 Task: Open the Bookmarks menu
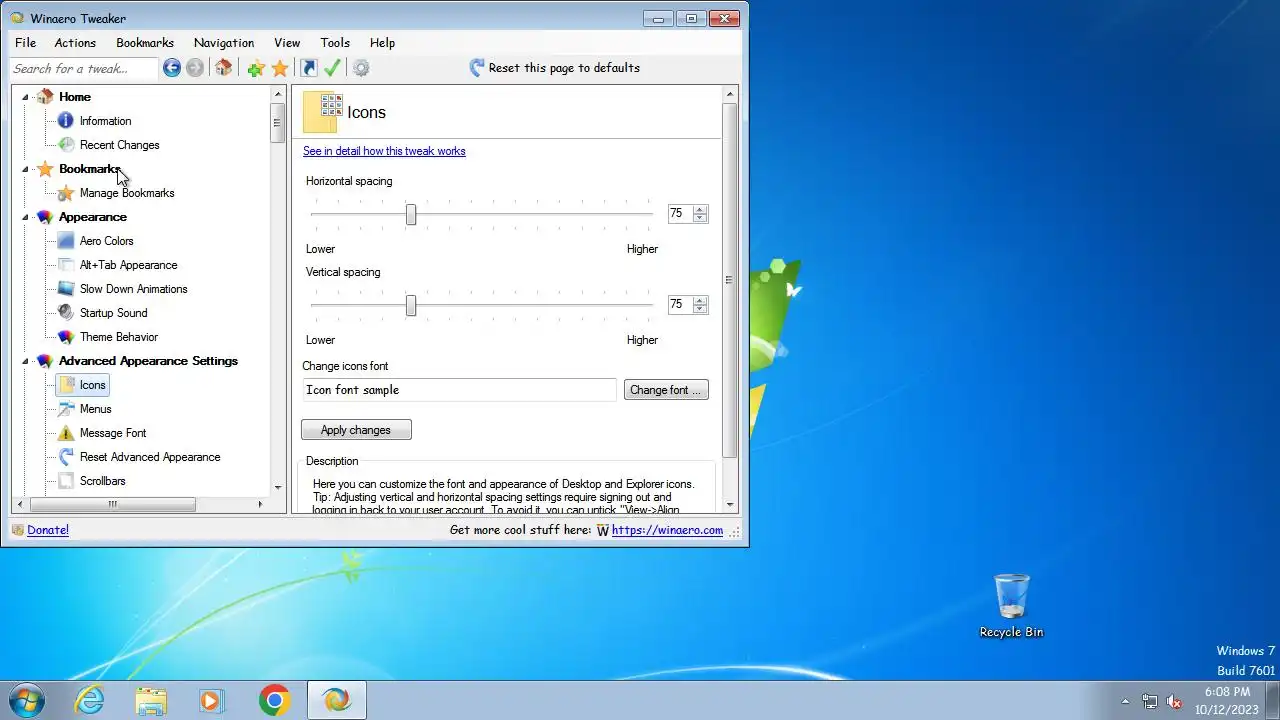pos(145,42)
